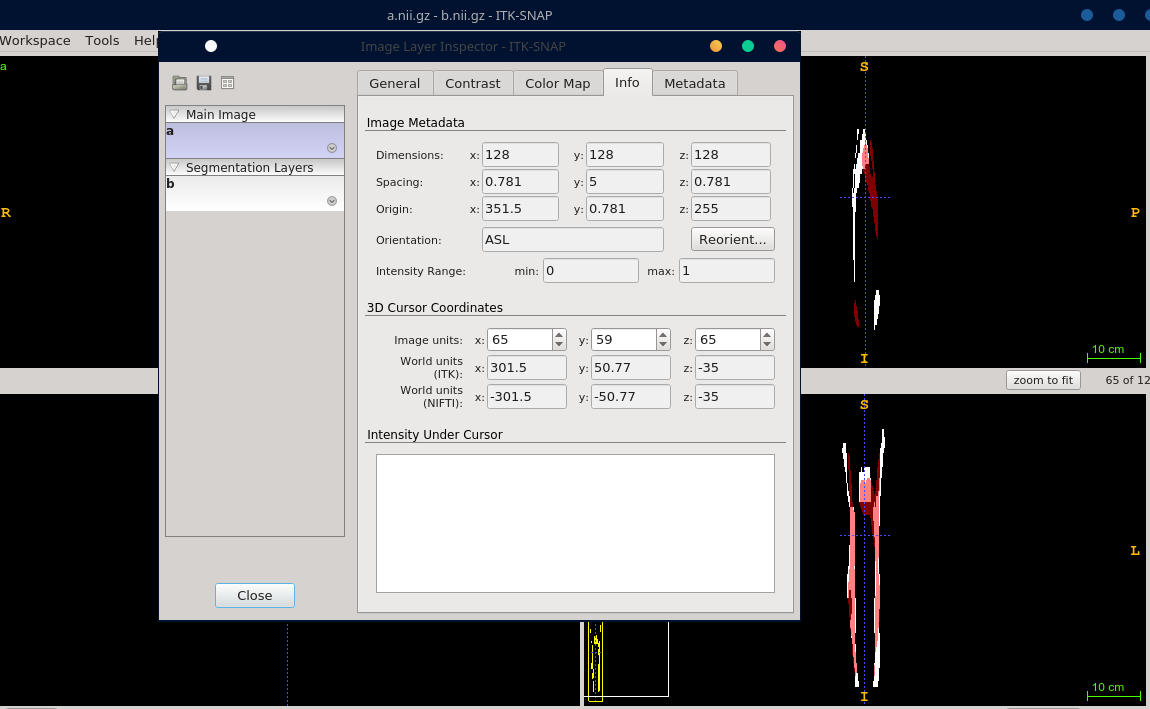Screen dimensions: 1150x709
Task: Open options dropdown for layer a
Action: pyautogui.click(x=331, y=147)
